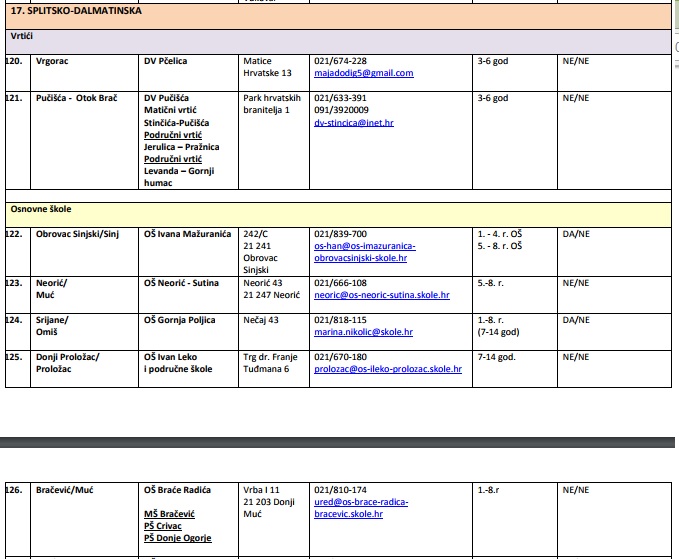Screen dimensions: 679x559
Task: Select phone number 021/818-115
Action: (x=340, y=320)
